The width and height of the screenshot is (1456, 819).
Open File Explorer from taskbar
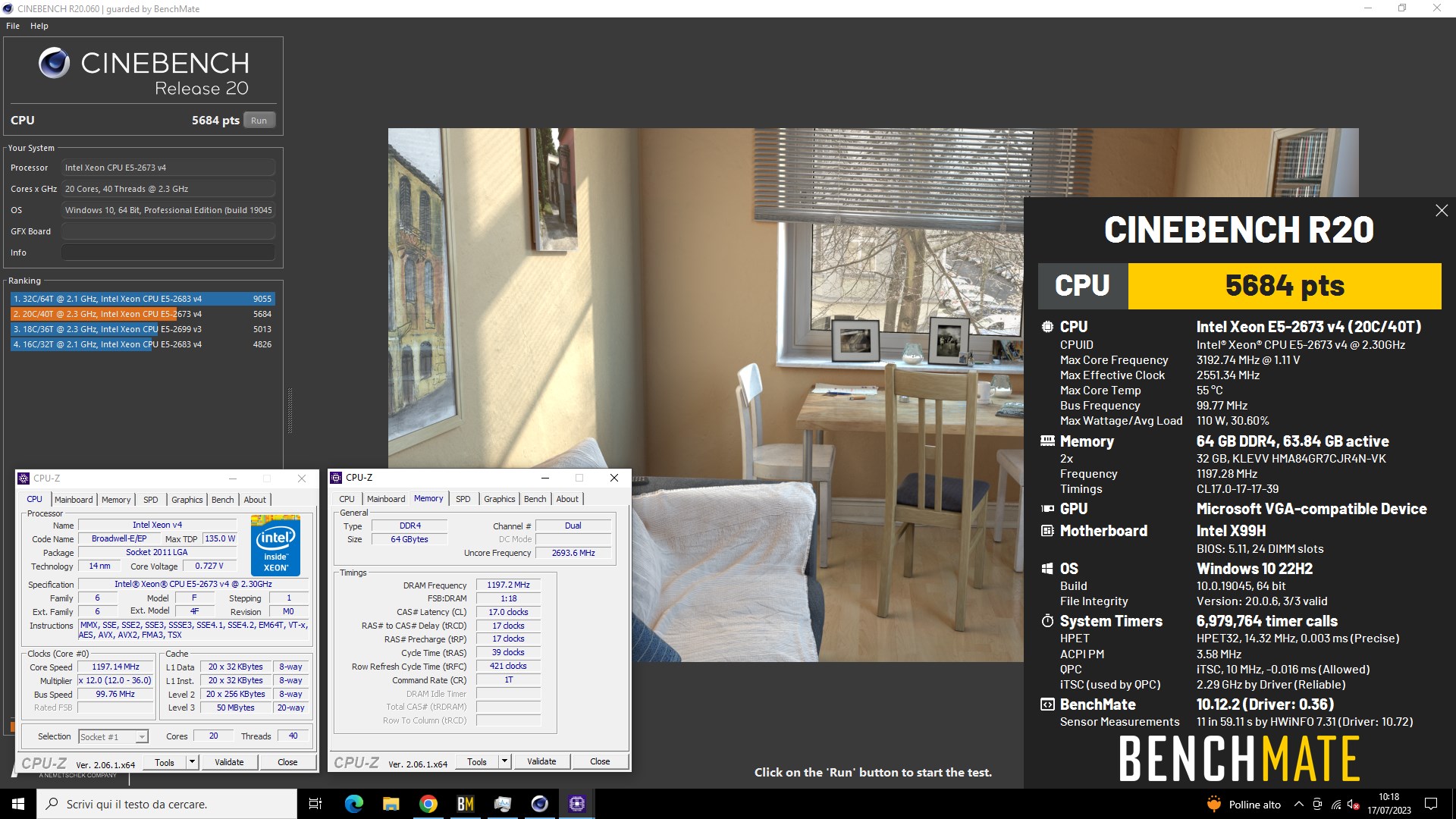click(391, 804)
